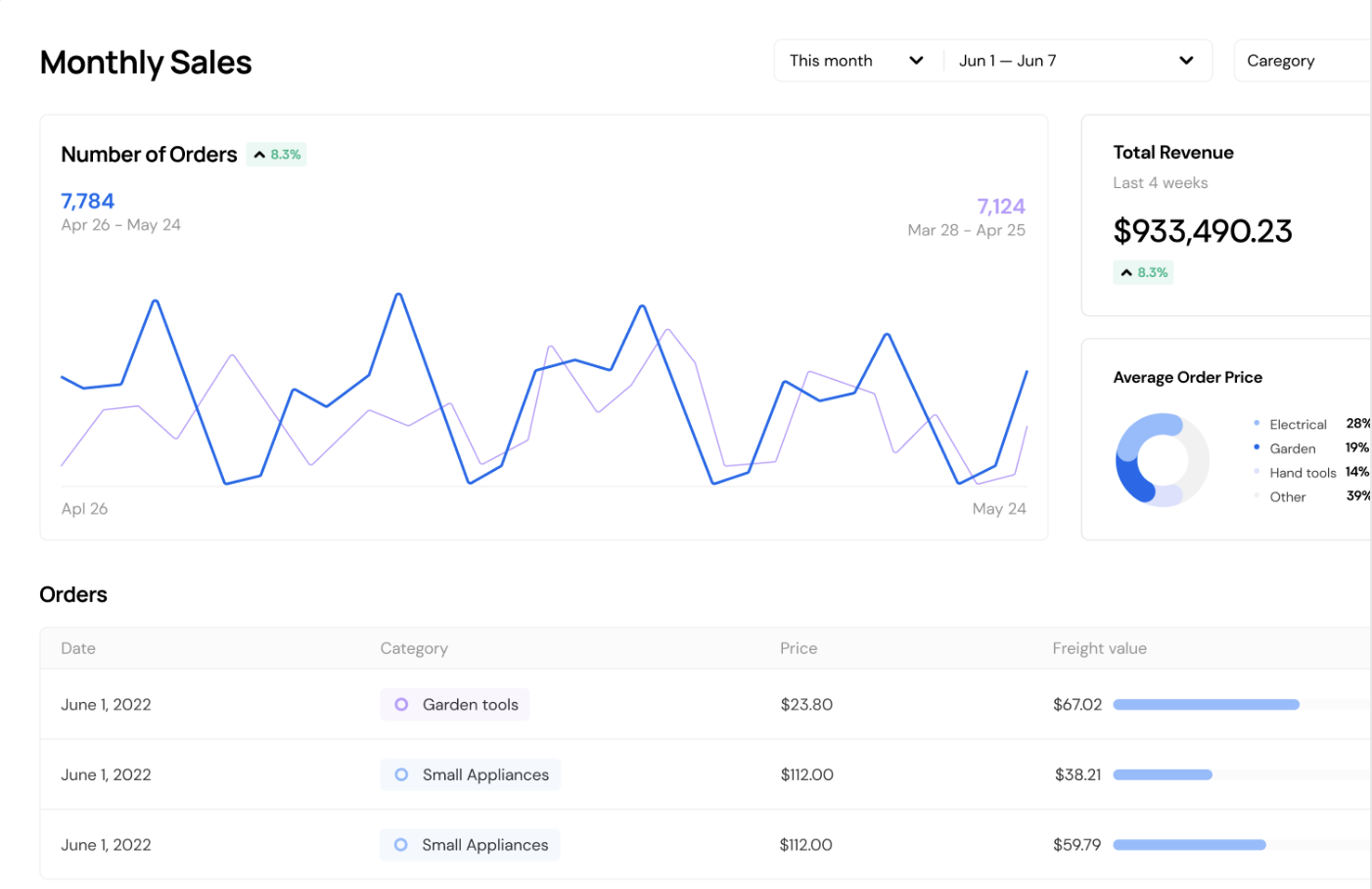
Task: Expand the Jun 1 — Jun 7 date range
Action: coord(1076,61)
